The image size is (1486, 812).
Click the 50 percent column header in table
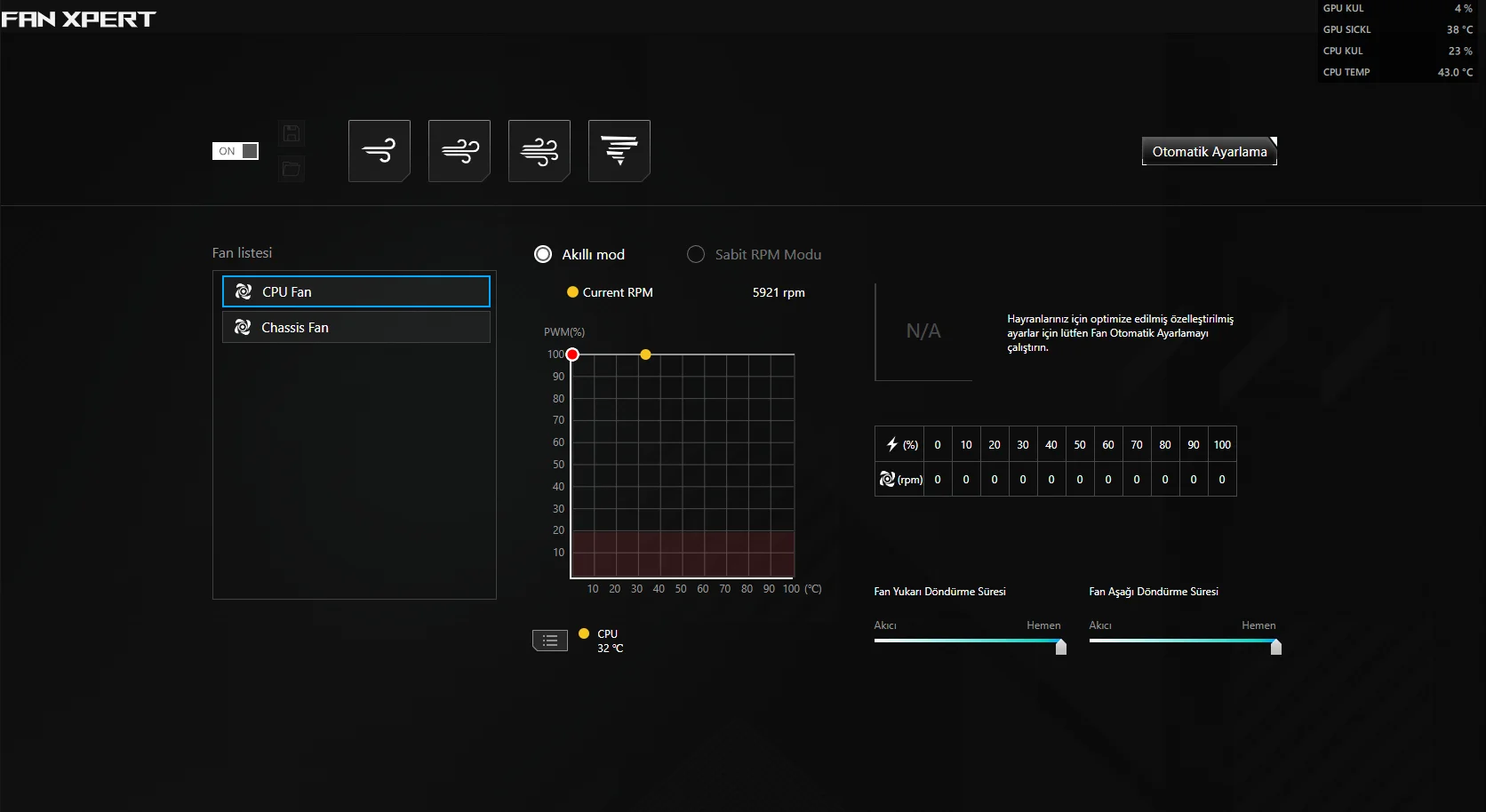pos(1080,444)
